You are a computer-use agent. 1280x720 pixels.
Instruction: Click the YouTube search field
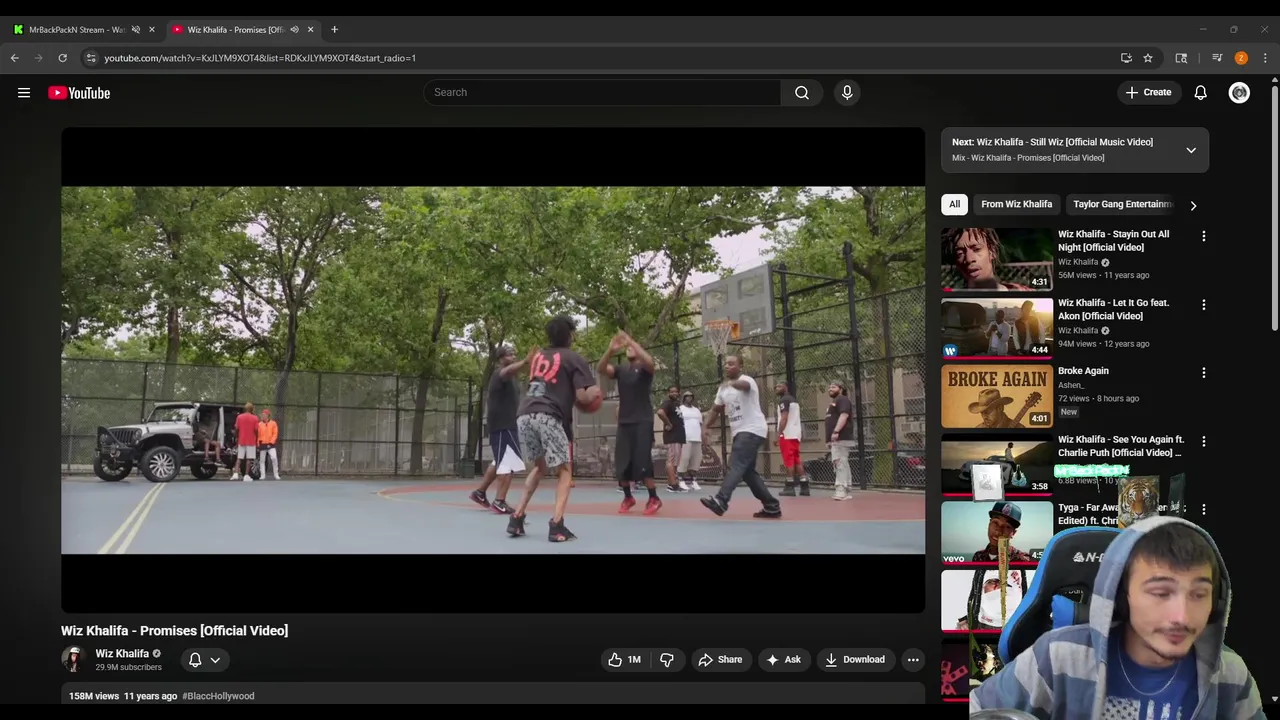click(602, 92)
